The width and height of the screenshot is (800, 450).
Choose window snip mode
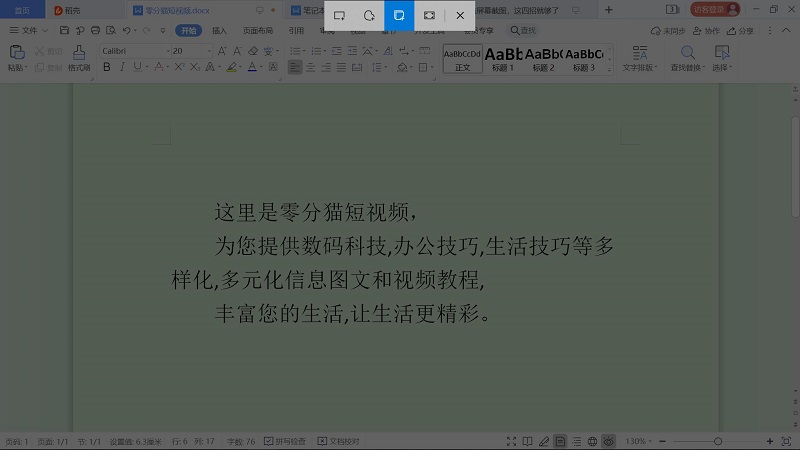coord(399,16)
